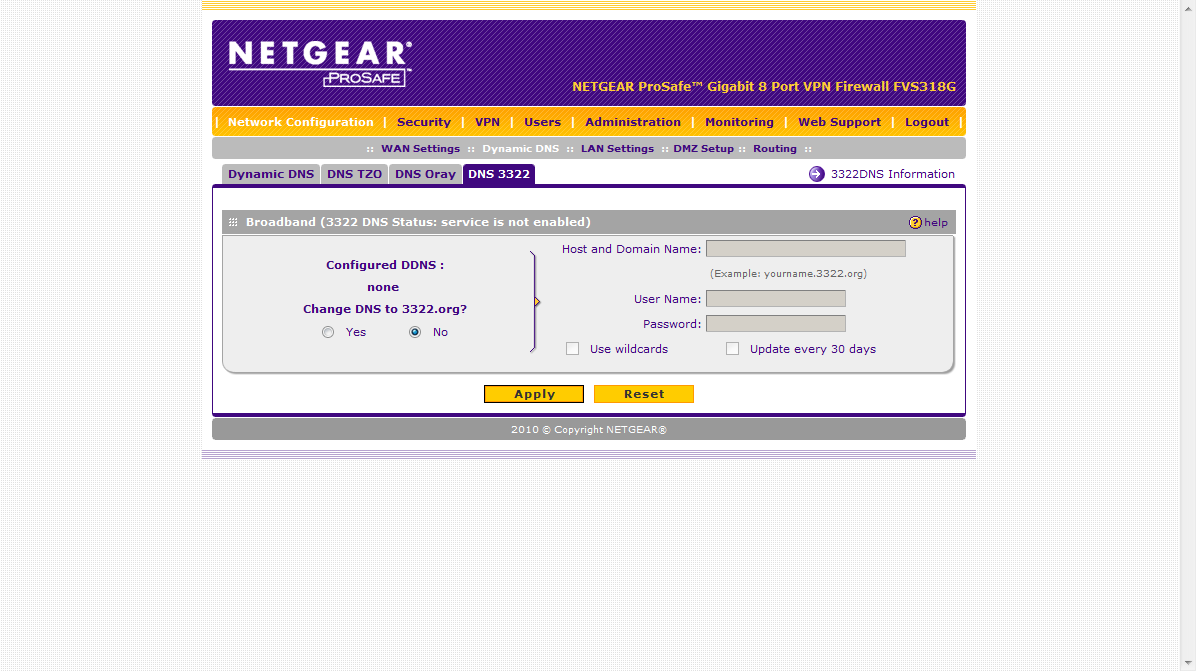Image resolution: width=1196 pixels, height=671 pixels.
Task: Check the Update every 30 days box
Action: coord(733,349)
